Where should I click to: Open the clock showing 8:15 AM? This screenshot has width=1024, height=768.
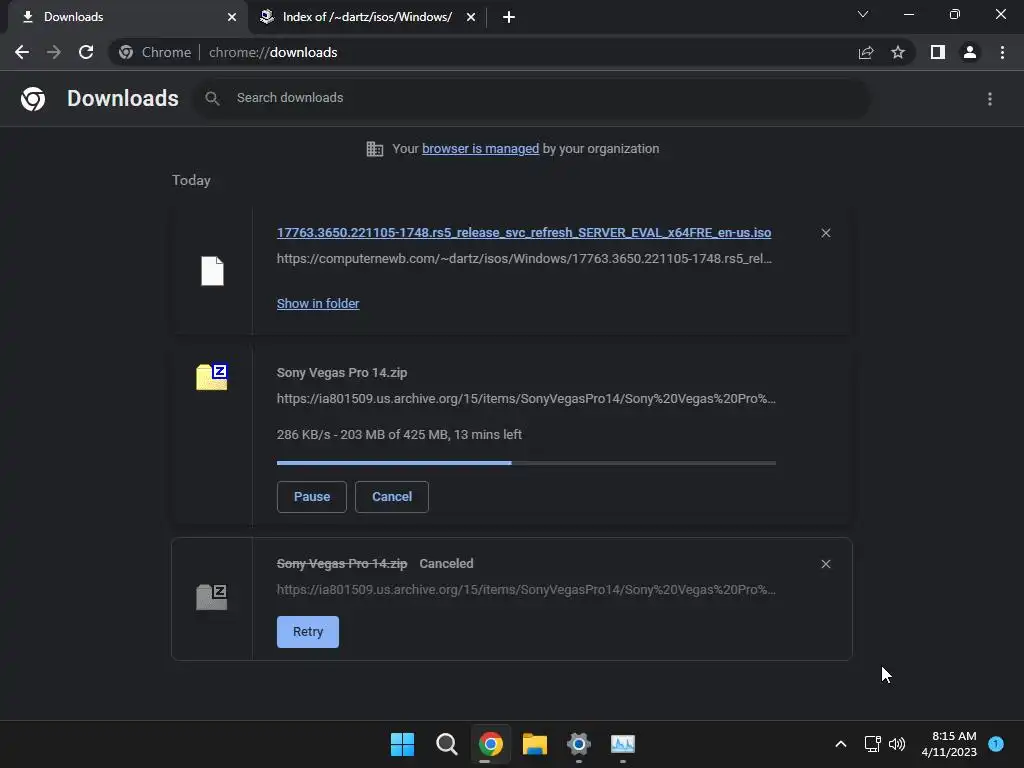(949, 744)
